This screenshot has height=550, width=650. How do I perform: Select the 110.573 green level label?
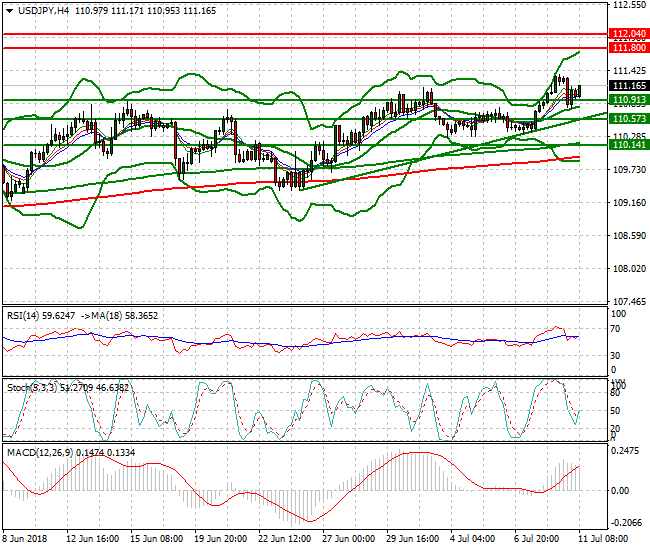[628, 119]
